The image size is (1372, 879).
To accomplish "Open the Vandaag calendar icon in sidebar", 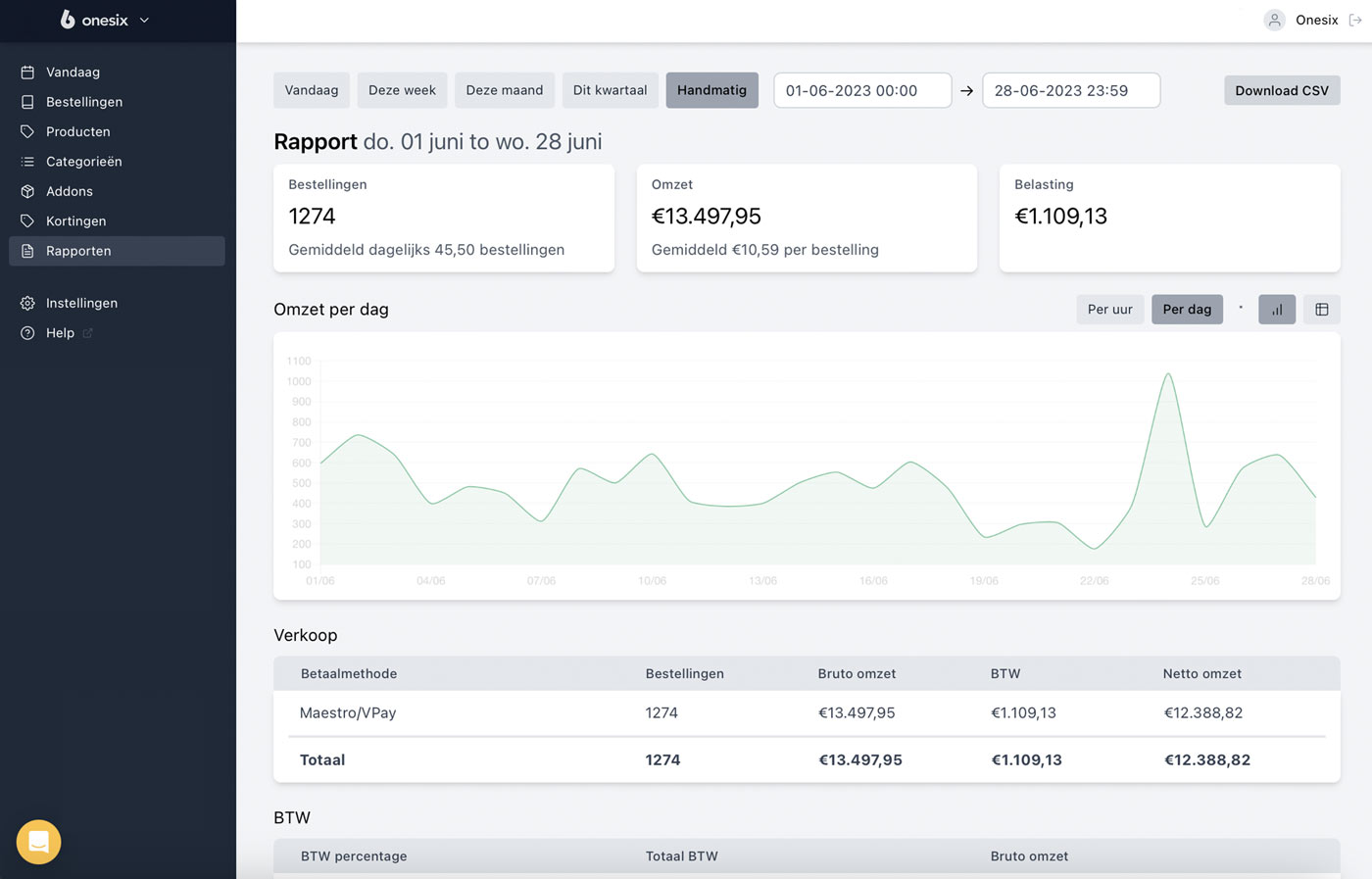I will (x=25, y=72).
